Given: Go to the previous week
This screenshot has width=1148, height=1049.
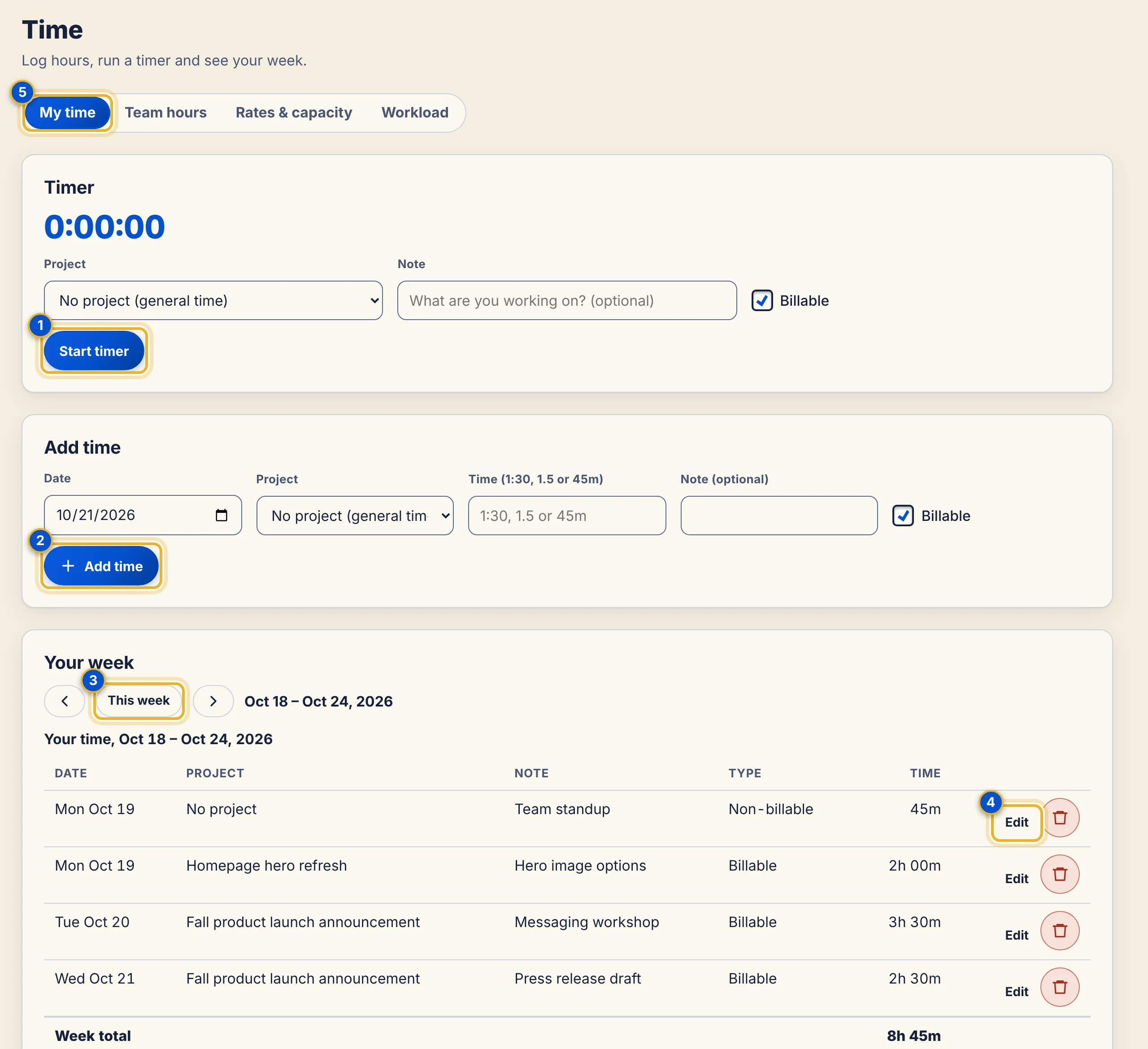Looking at the screenshot, I should (x=64, y=701).
